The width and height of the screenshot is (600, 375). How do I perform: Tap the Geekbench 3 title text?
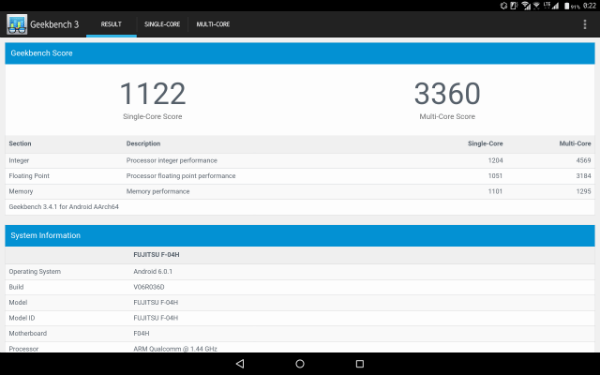54,24
